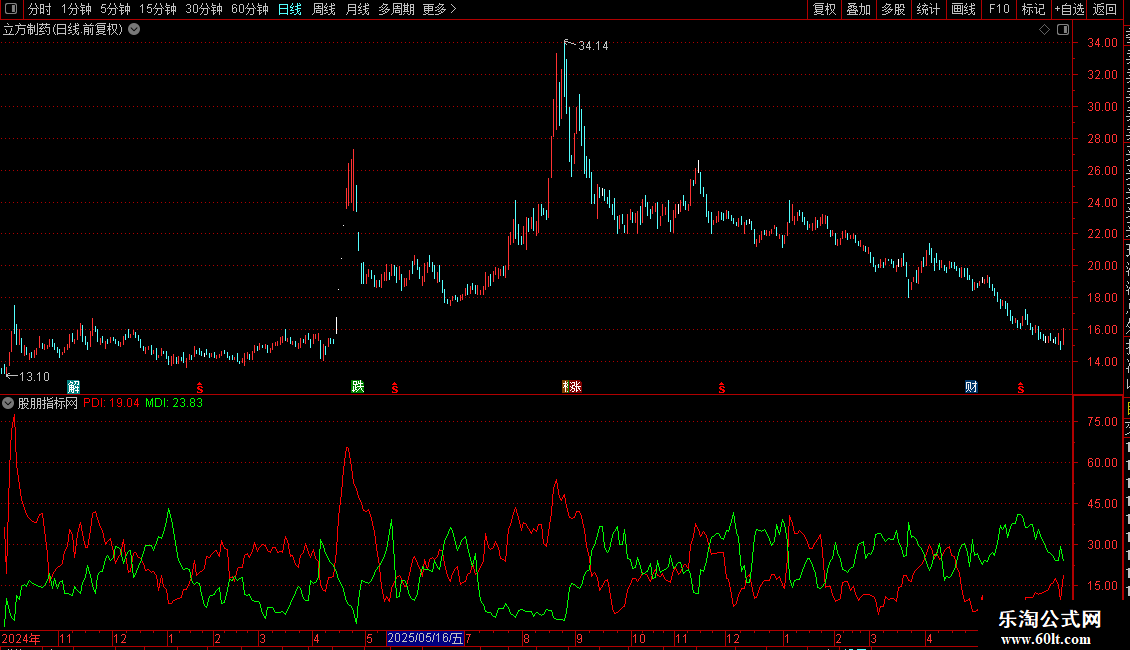This screenshot has width=1130, height=650.
Task: Click the 立方制药(日线.前复权) title text
Action: pos(63,30)
